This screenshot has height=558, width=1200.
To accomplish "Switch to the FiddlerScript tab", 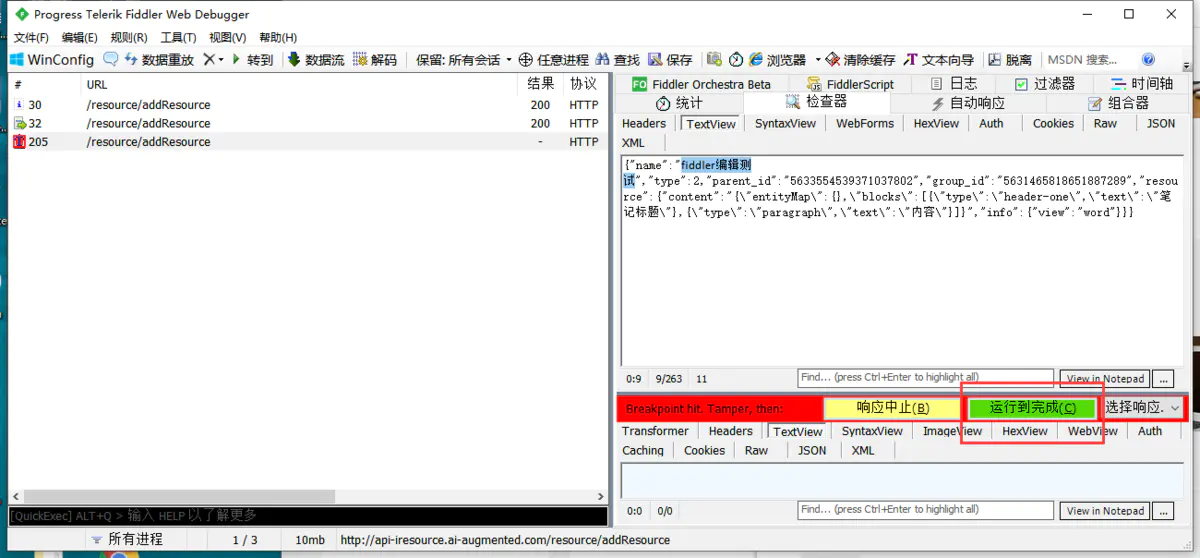I will point(851,84).
